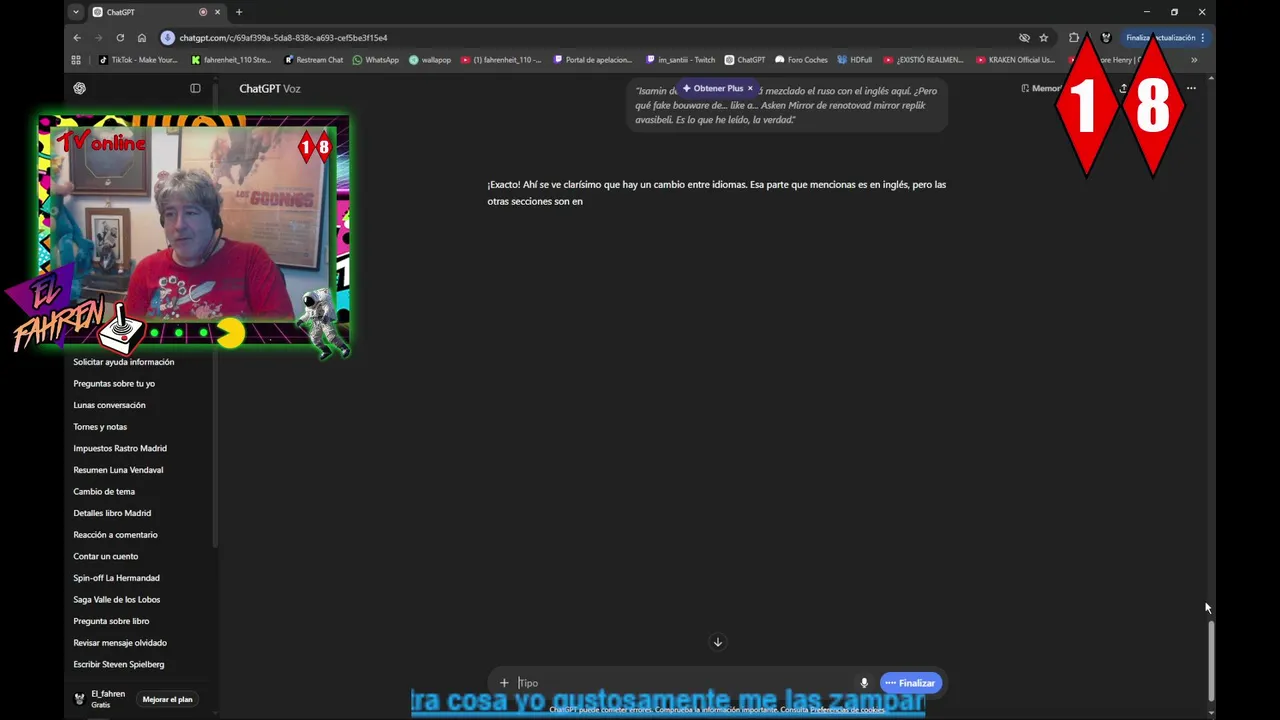Open Restream Chat bookmark
1280x720 pixels.
point(313,60)
